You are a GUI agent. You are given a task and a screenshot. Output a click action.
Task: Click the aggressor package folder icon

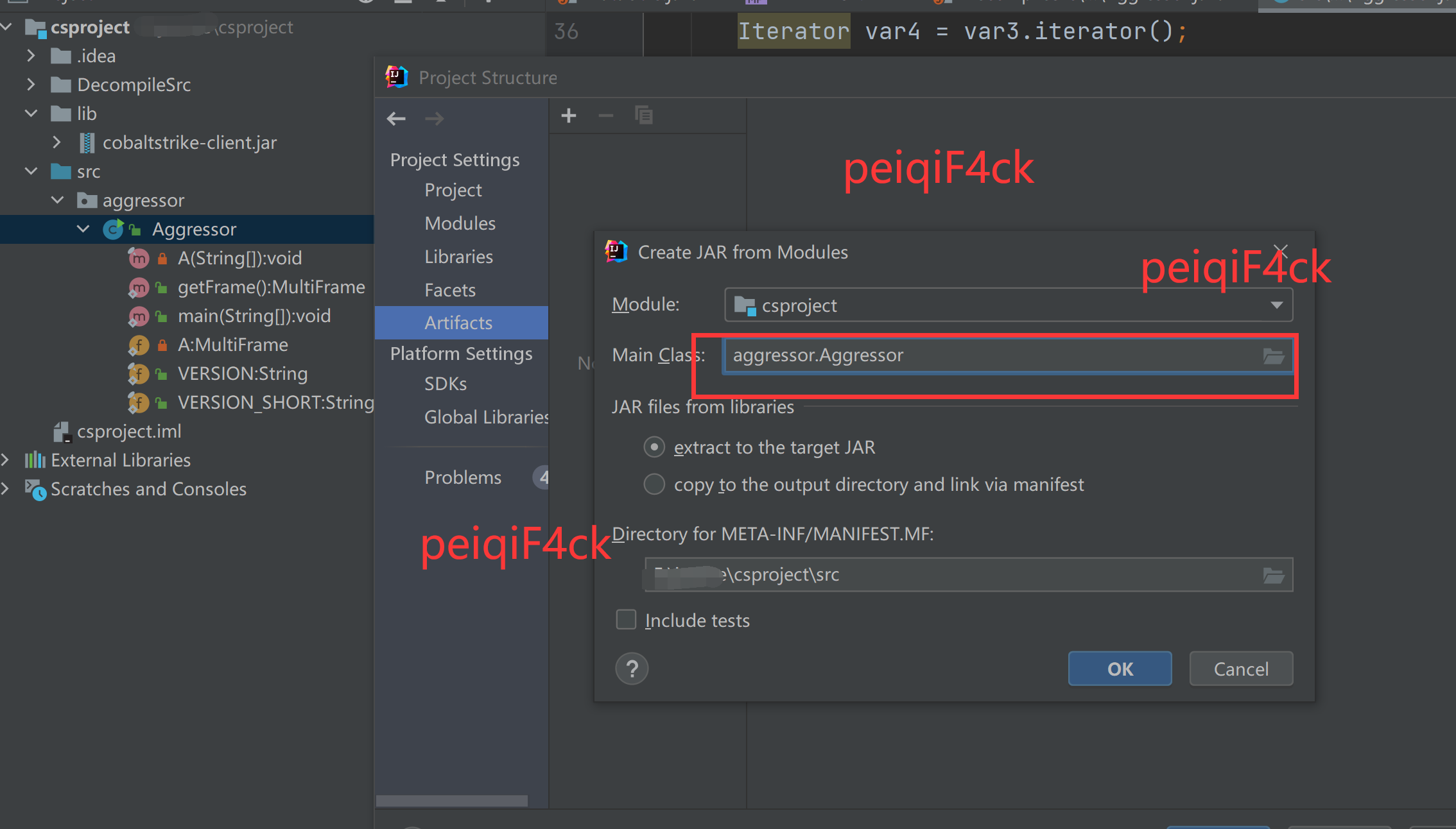[87, 200]
